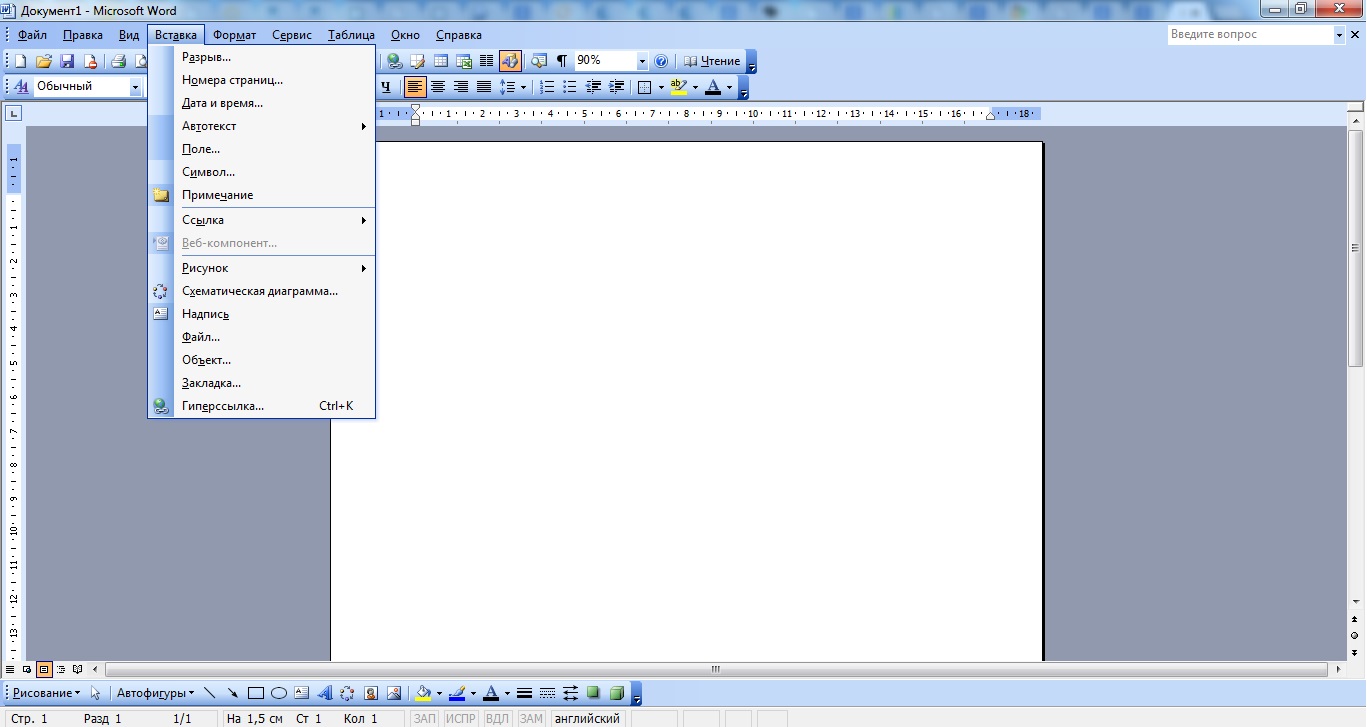Toggle paragraph marks (¶) display
The height and width of the screenshot is (727, 1367).
pyautogui.click(x=562, y=61)
